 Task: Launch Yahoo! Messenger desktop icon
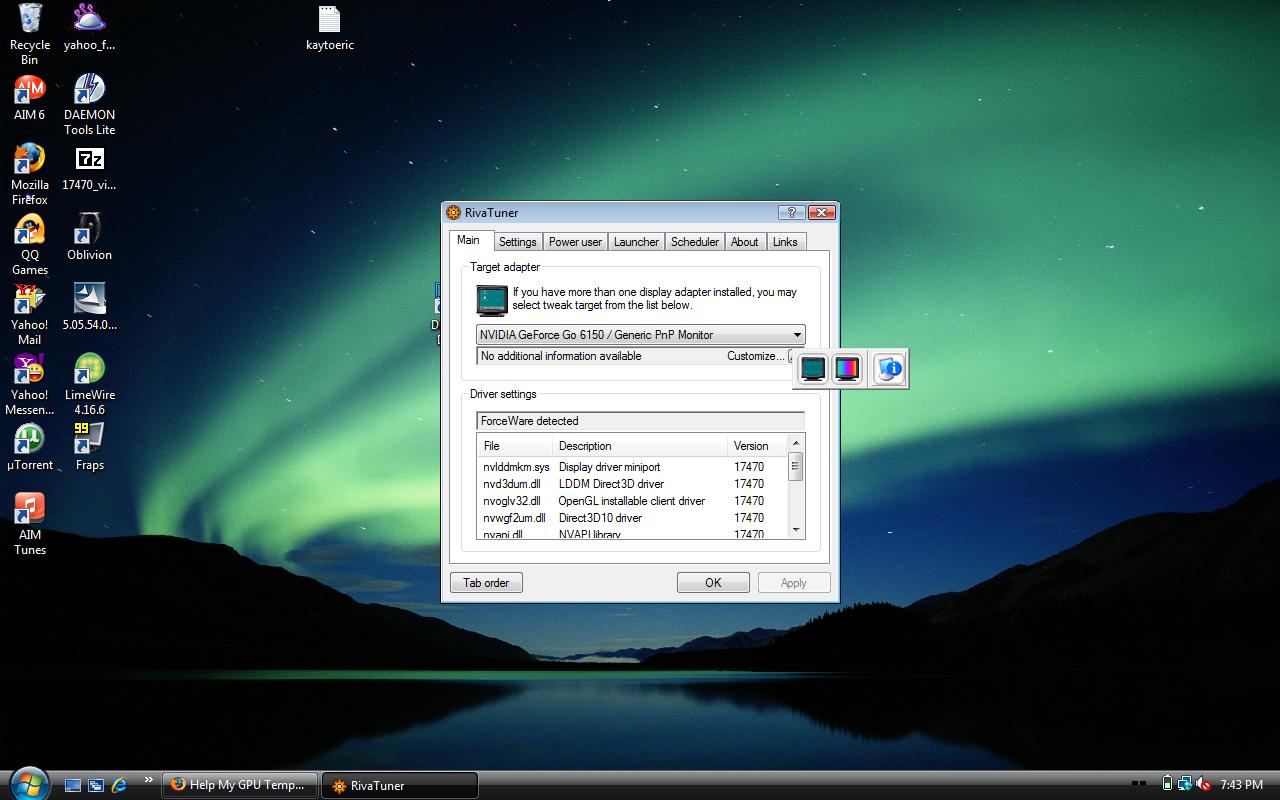30,384
